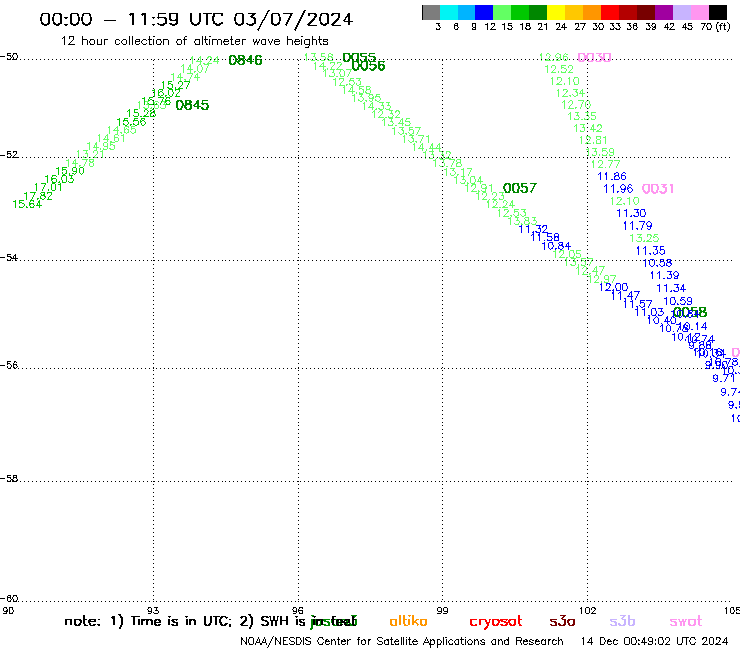
Task: Click the 14.24 wave height value
Action: click(x=204, y=60)
